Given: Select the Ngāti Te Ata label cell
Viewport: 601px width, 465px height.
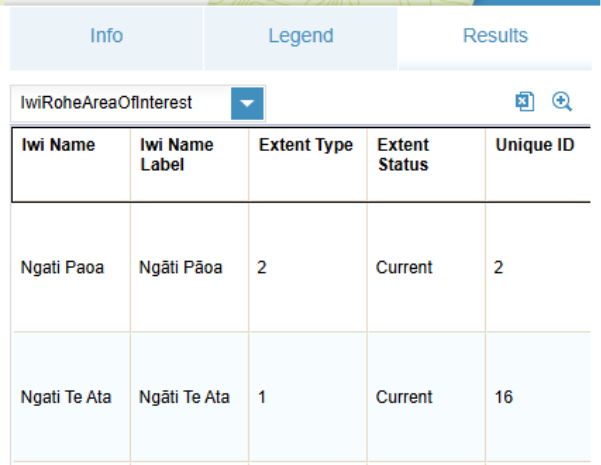Looking at the screenshot, I should tap(190, 397).
